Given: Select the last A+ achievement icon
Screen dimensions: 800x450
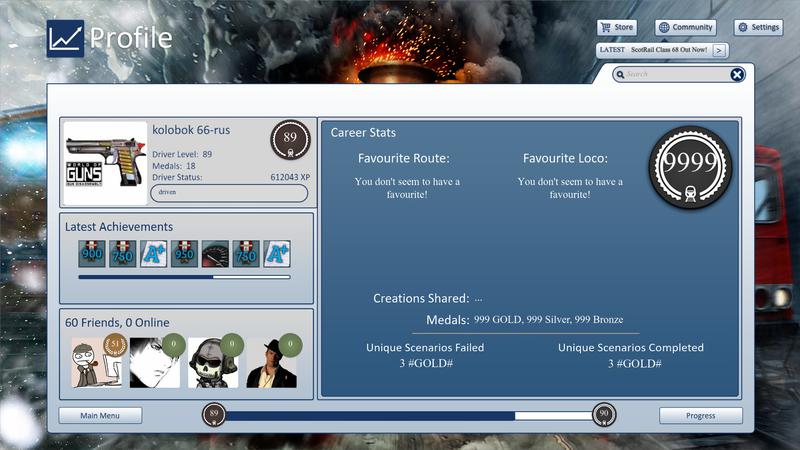Looking at the screenshot, I should coord(277,254).
